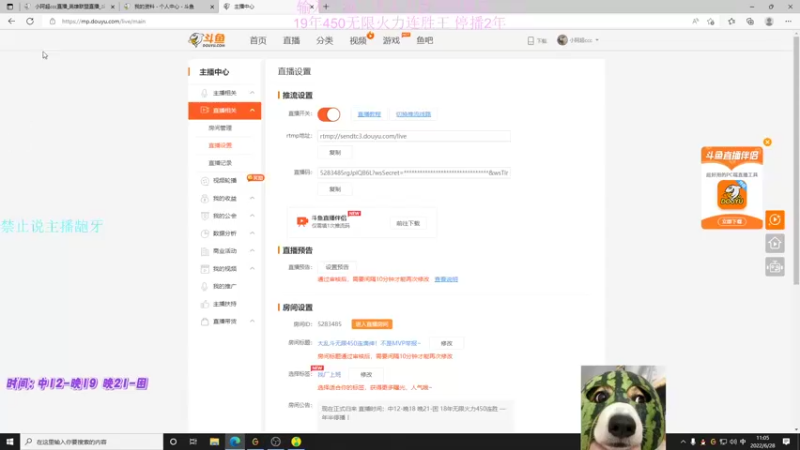Click the bottom grey floating side icon
The height and width of the screenshot is (450, 800).
(774, 267)
